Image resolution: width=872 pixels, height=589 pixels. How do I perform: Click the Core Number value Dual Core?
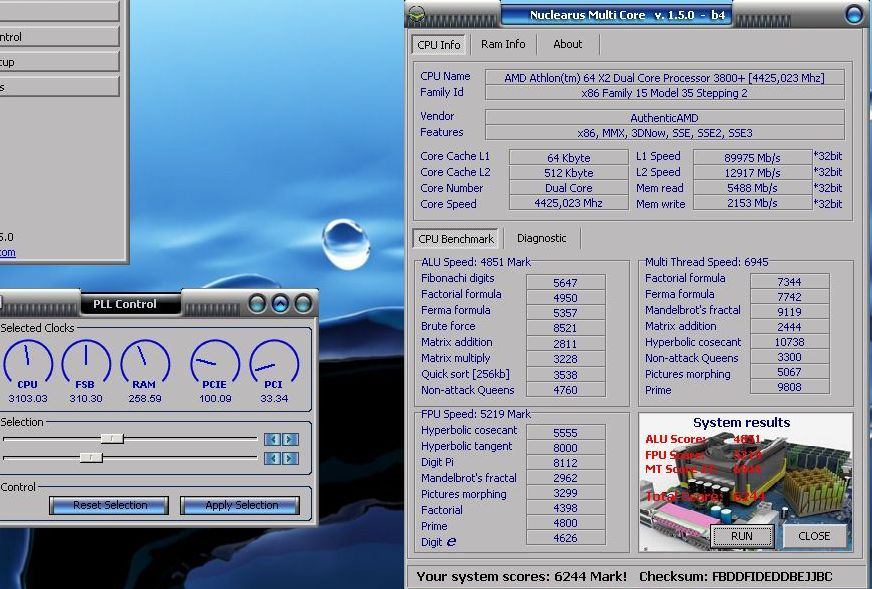[x=568, y=188]
